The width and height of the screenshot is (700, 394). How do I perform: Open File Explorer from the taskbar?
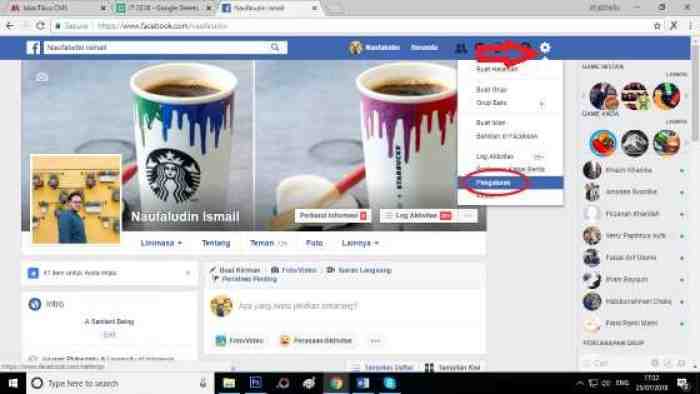click(x=229, y=383)
